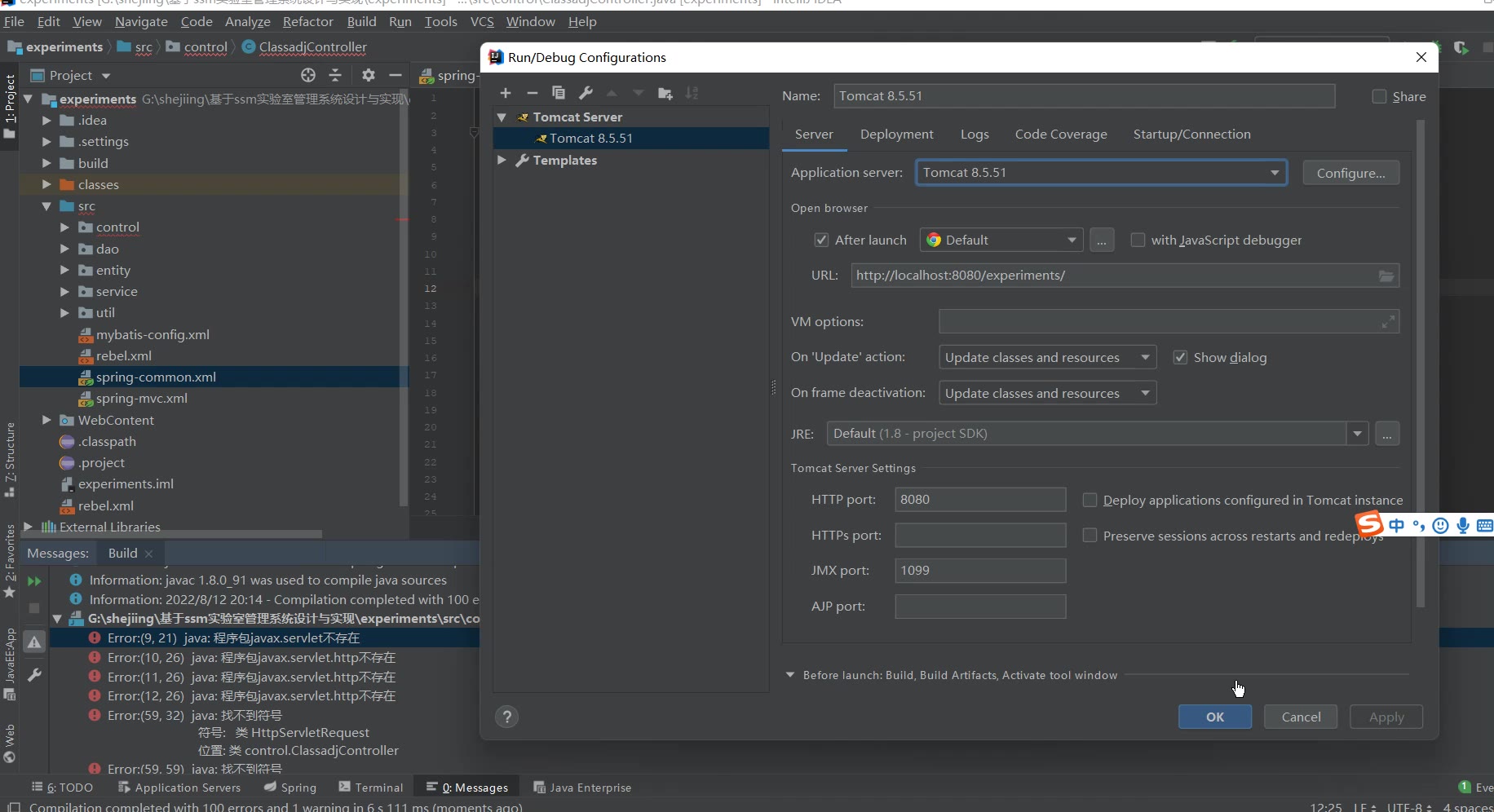Open On frame deactivation dropdown

click(x=1048, y=393)
